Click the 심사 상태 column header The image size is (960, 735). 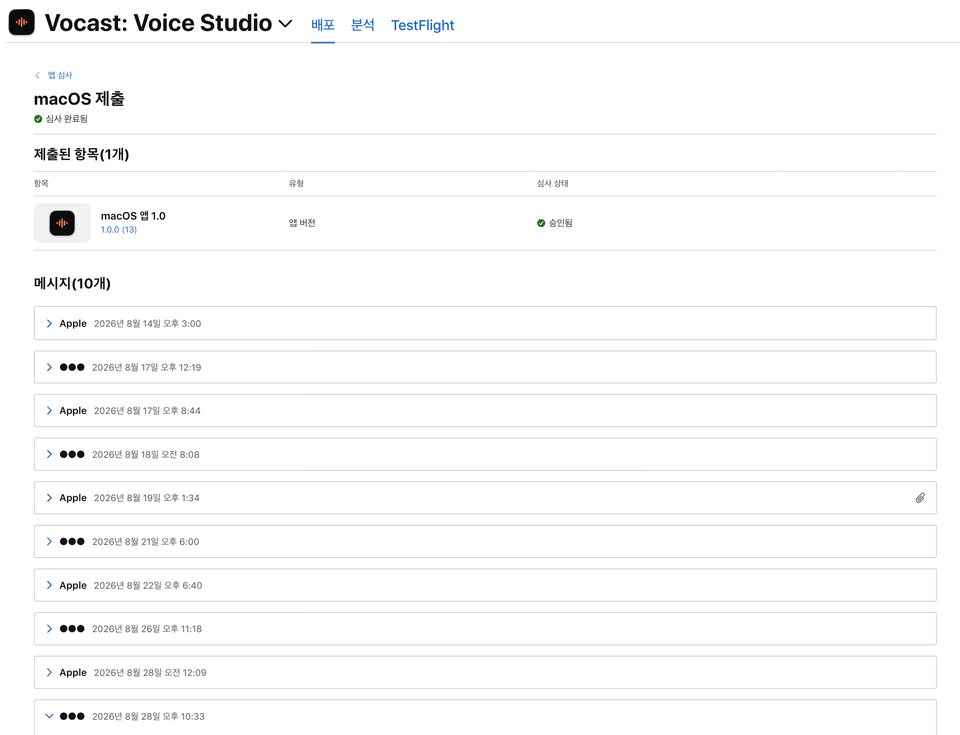(x=552, y=184)
